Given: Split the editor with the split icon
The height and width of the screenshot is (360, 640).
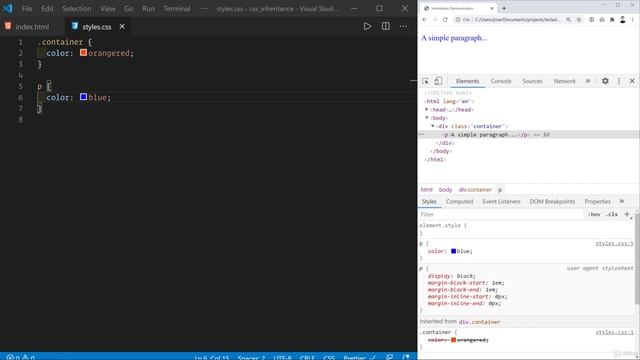Looking at the screenshot, I should [385, 27].
